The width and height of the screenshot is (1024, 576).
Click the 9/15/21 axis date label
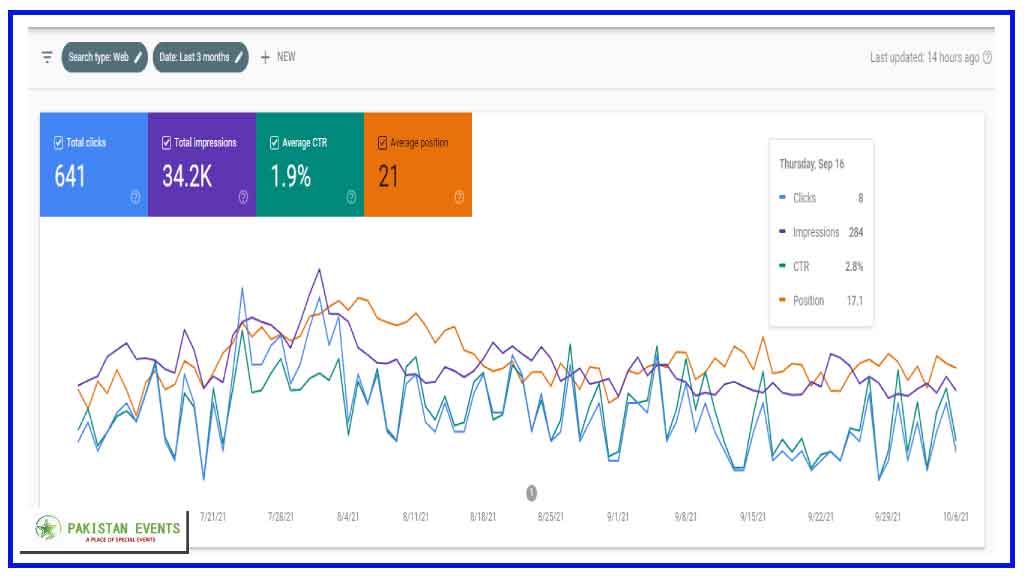point(753,517)
